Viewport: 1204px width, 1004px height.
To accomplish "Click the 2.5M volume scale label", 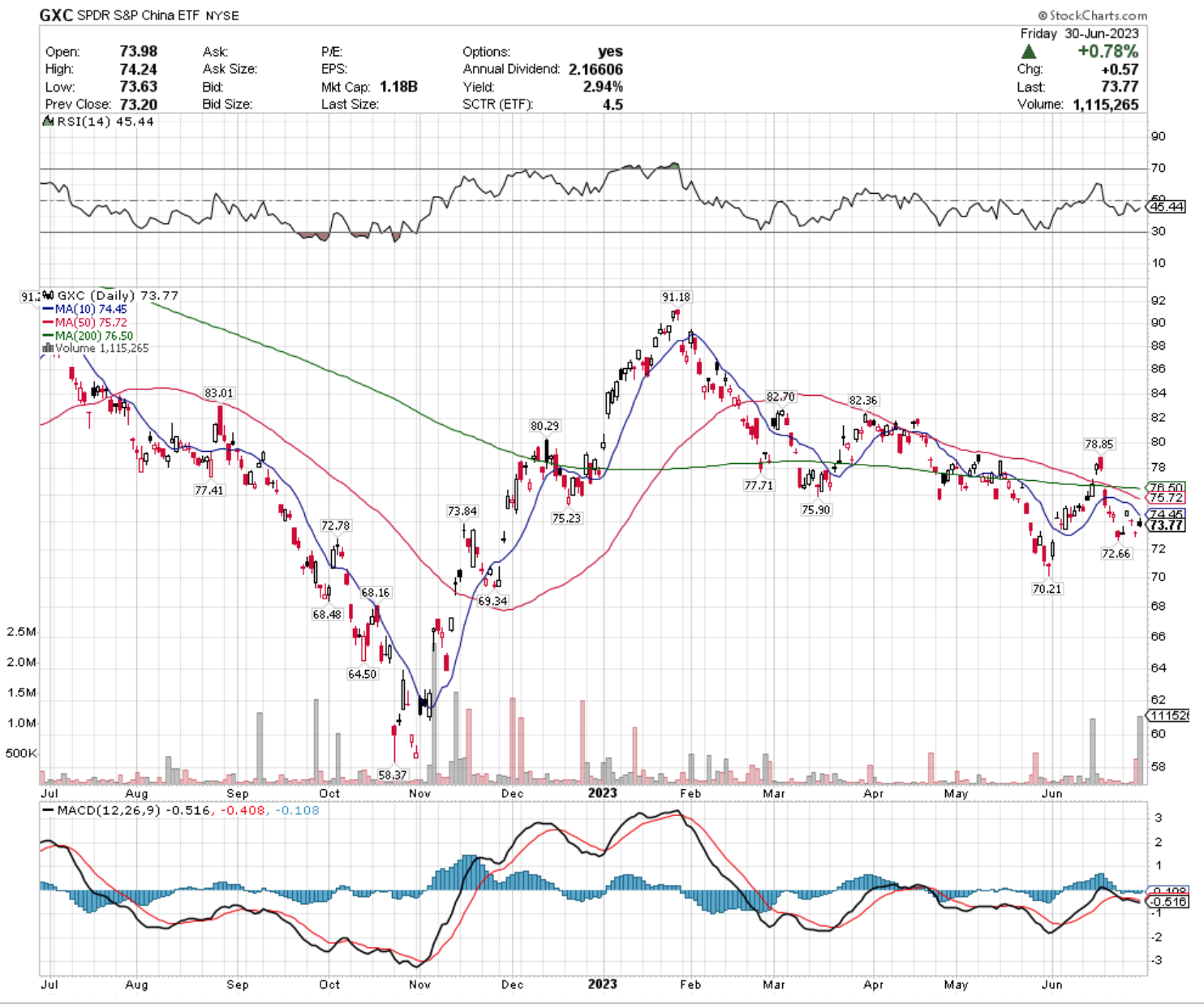I will (21, 632).
